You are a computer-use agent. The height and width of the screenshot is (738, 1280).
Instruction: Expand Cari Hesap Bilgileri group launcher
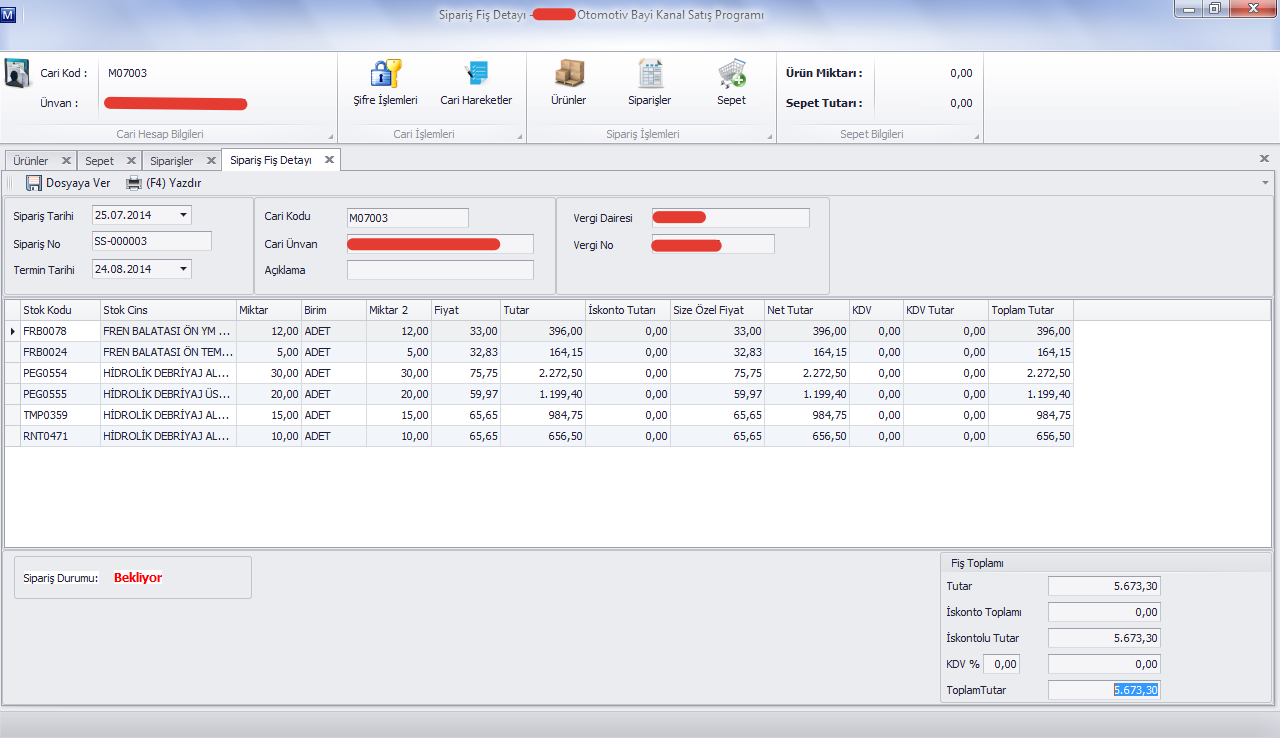point(330,136)
